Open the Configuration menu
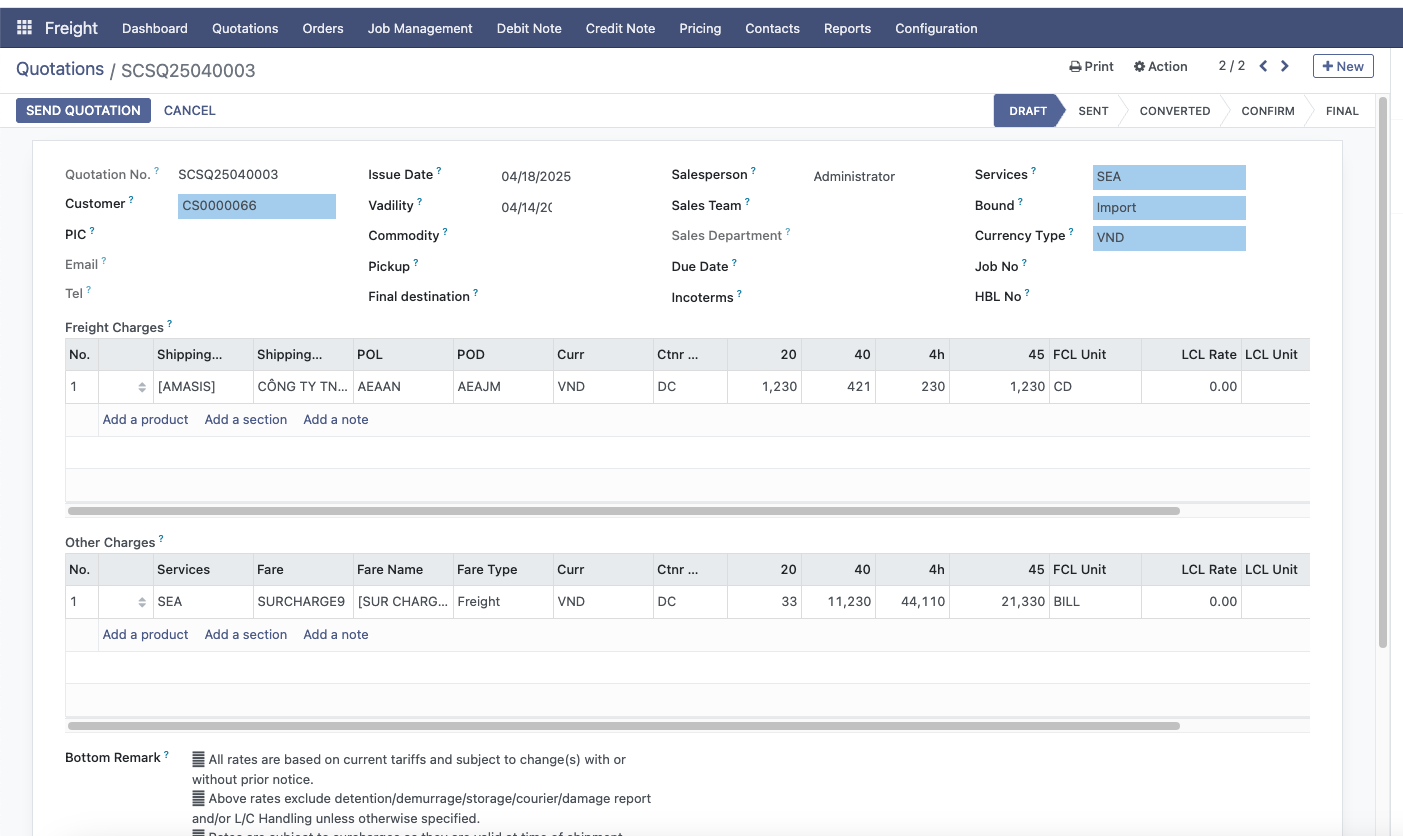The width and height of the screenshot is (1403, 836). click(x=936, y=28)
